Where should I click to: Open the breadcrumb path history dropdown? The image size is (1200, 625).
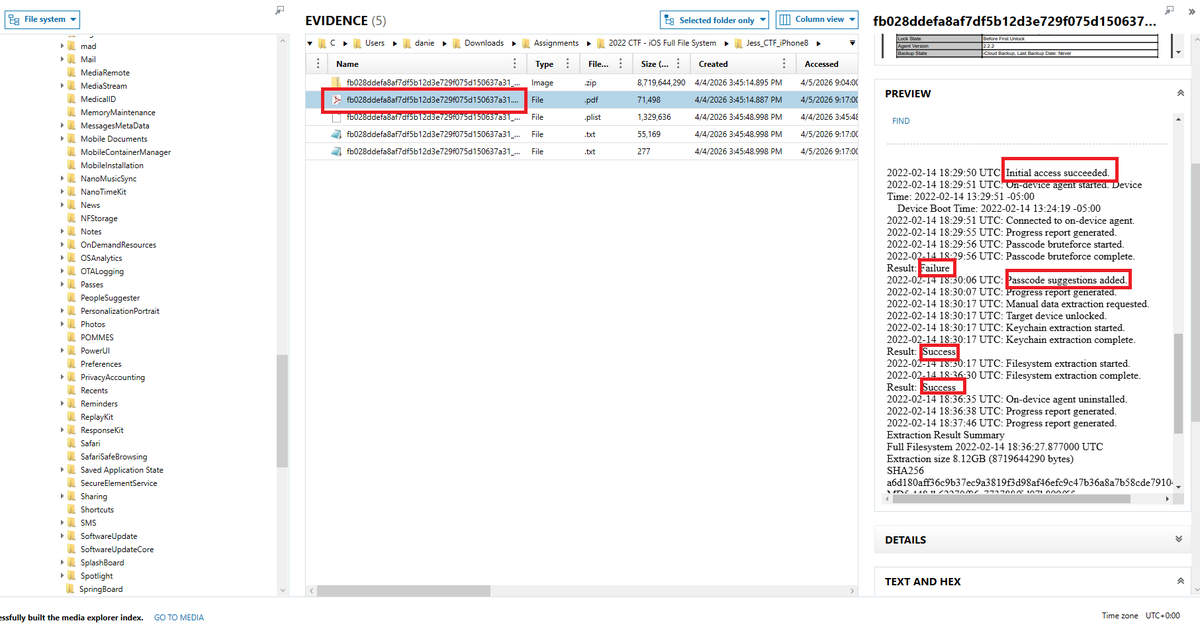(x=851, y=43)
